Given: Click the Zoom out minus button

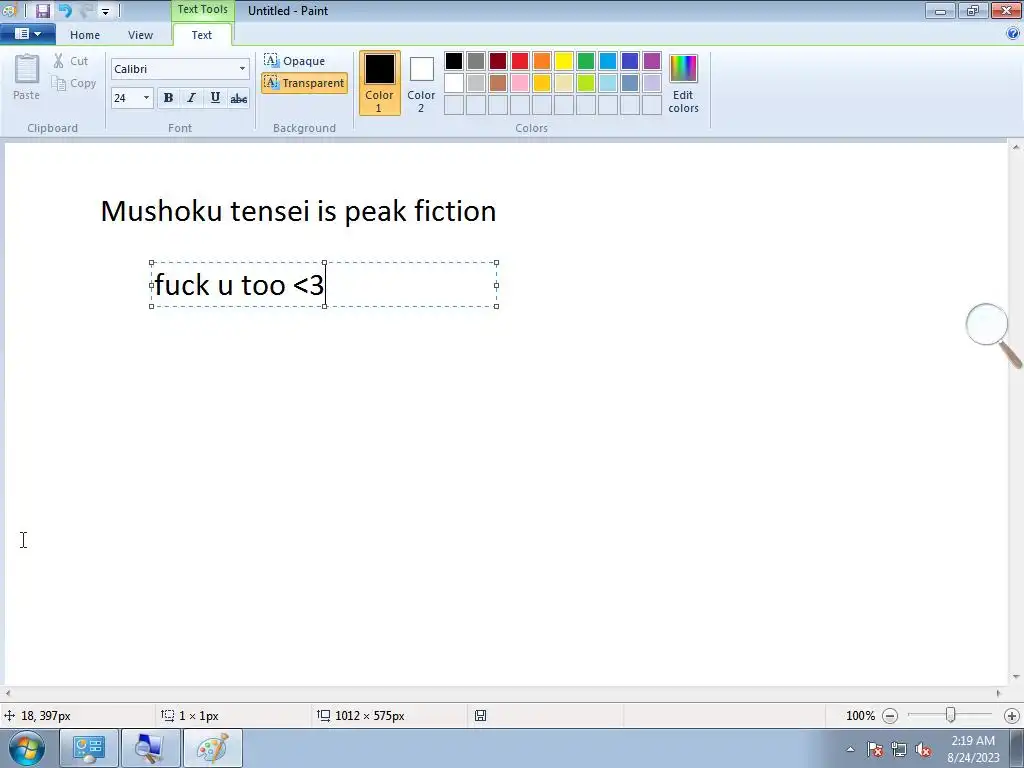Looking at the screenshot, I should click(889, 716).
